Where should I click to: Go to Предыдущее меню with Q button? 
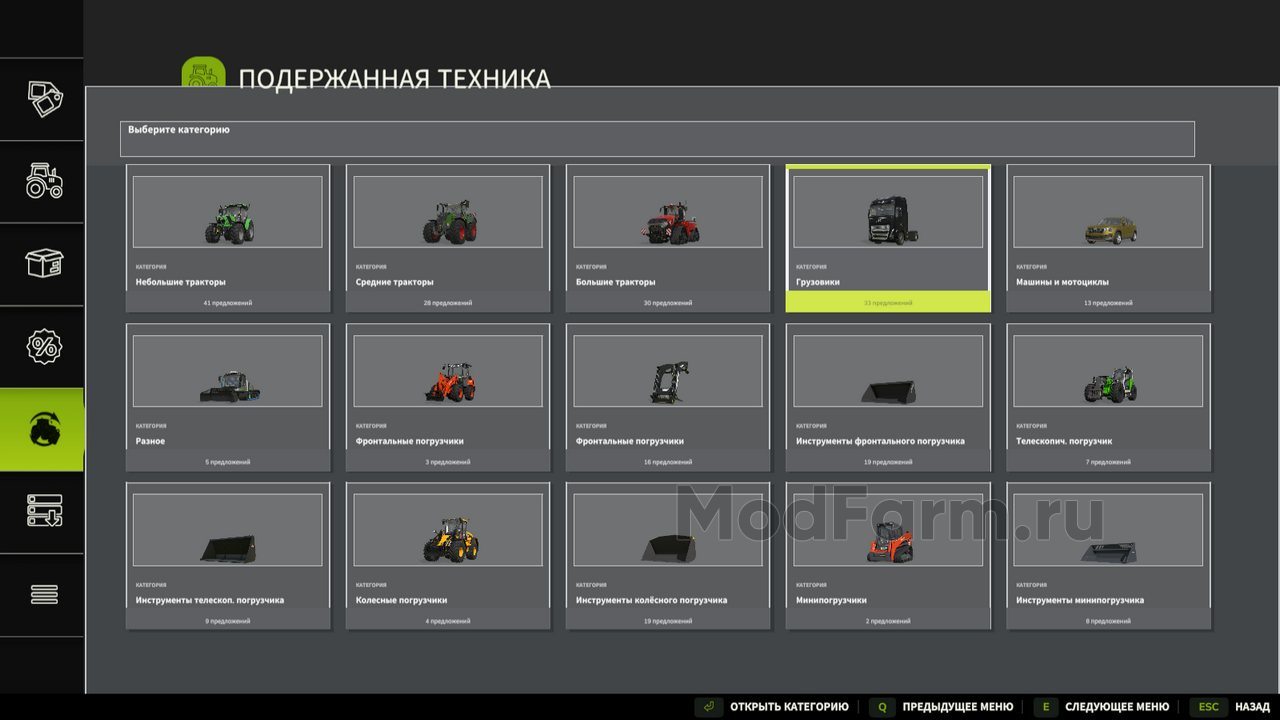point(941,707)
